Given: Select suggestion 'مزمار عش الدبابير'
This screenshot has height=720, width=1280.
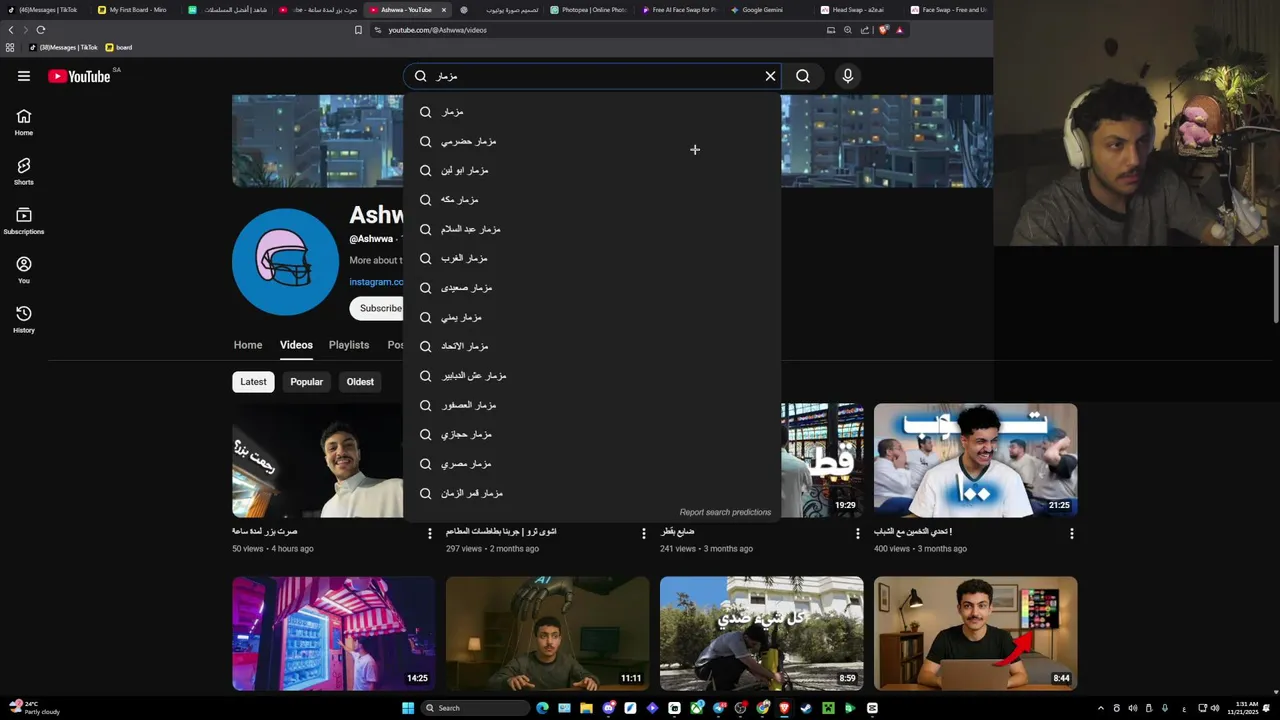Looking at the screenshot, I should (592, 376).
